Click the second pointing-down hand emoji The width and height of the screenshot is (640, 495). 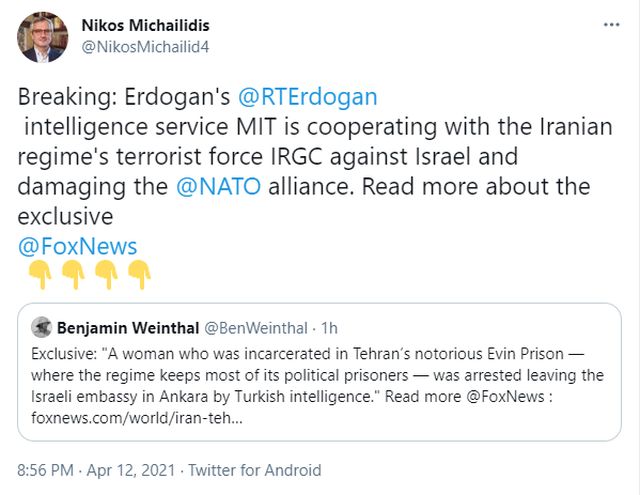click(73, 273)
